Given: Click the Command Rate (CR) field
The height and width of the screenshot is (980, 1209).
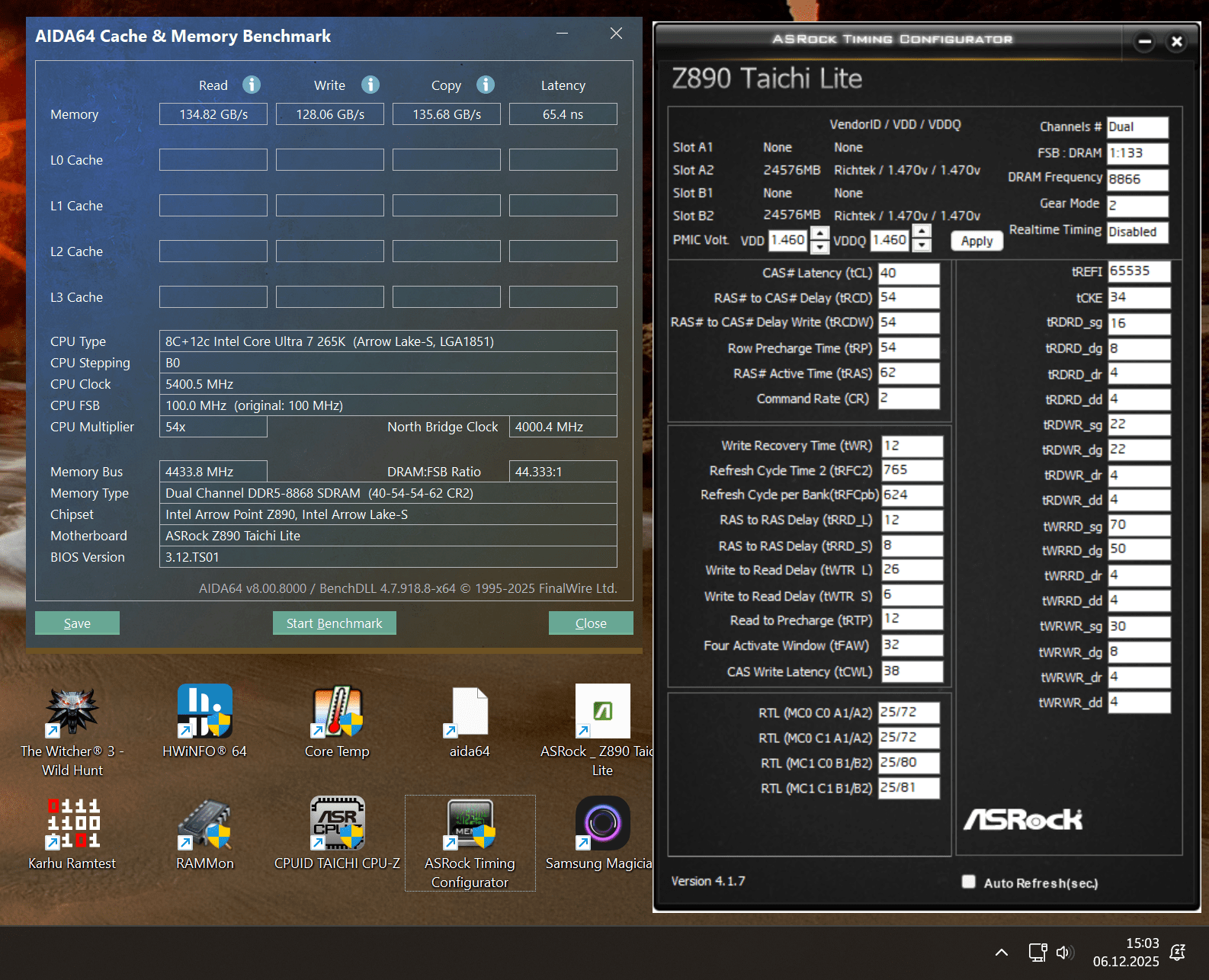Looking at the screenshot, I should [x=909, y=399].
